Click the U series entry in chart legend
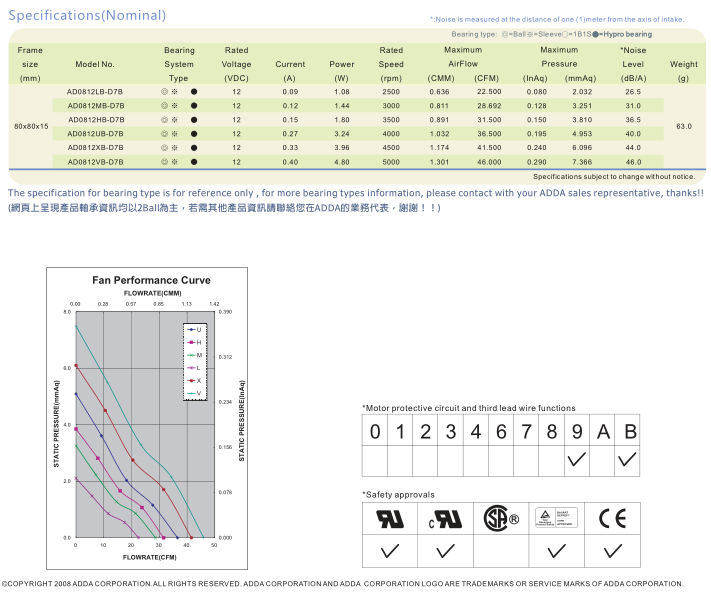 pyautogui.click(x=195, y=330)
